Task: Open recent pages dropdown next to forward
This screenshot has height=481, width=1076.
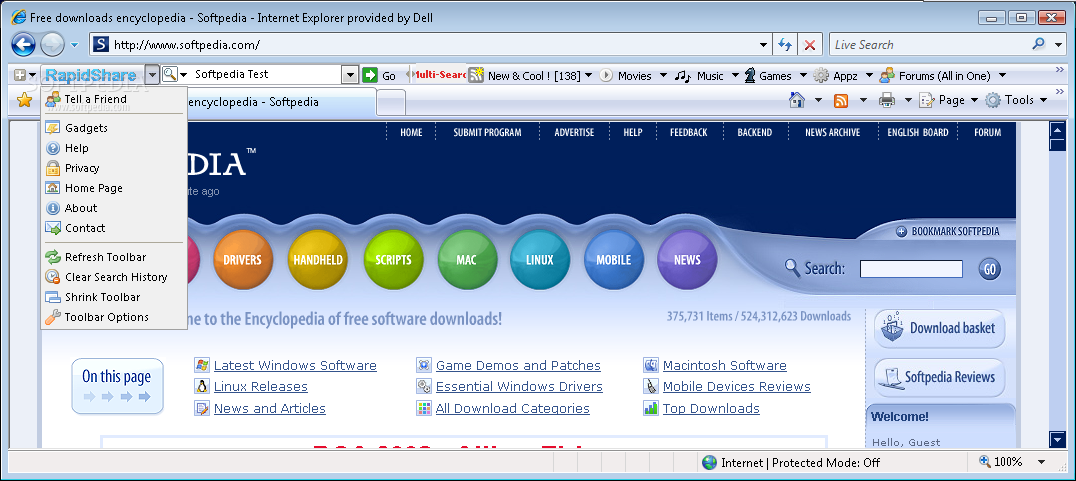Action: click(74, 45)
